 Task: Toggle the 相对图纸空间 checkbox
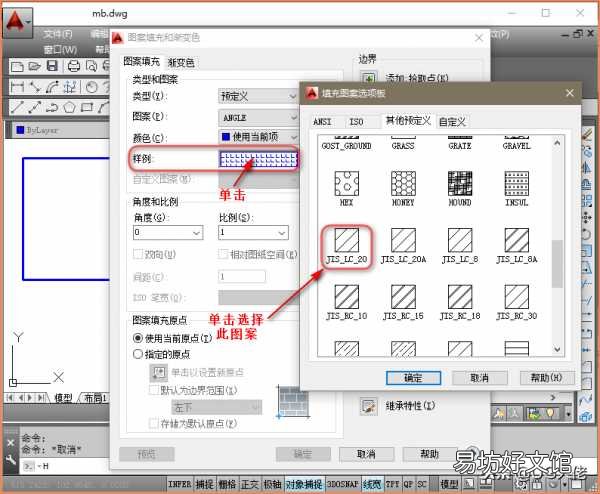pyautogui.click(x=223, y=254)
